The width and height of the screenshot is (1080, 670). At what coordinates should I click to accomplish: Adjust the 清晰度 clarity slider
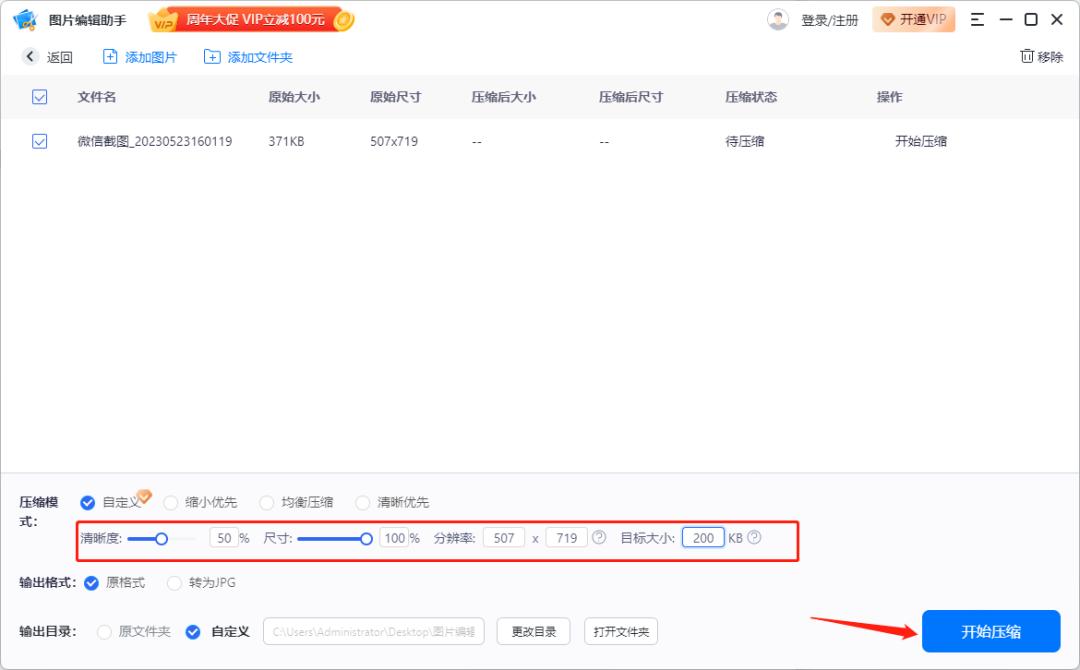click(161, 538)
